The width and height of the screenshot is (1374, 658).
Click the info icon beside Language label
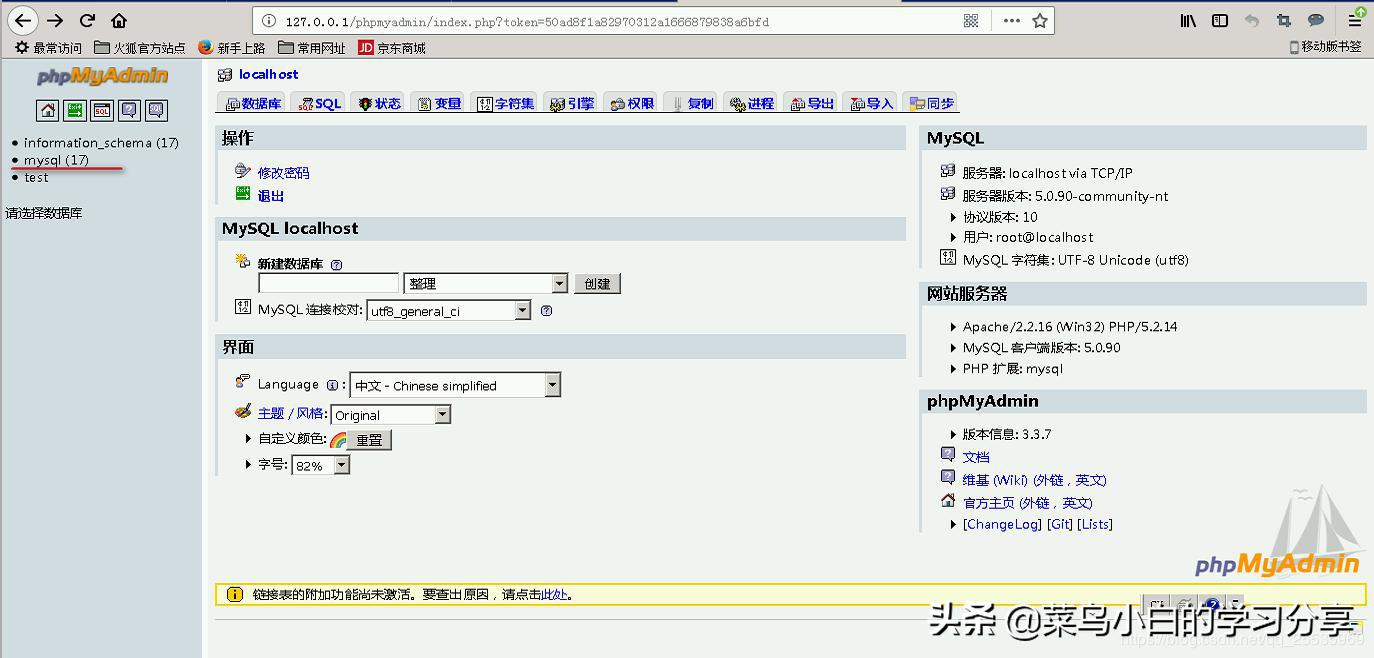pyautogui.click(x=332, y=385)
